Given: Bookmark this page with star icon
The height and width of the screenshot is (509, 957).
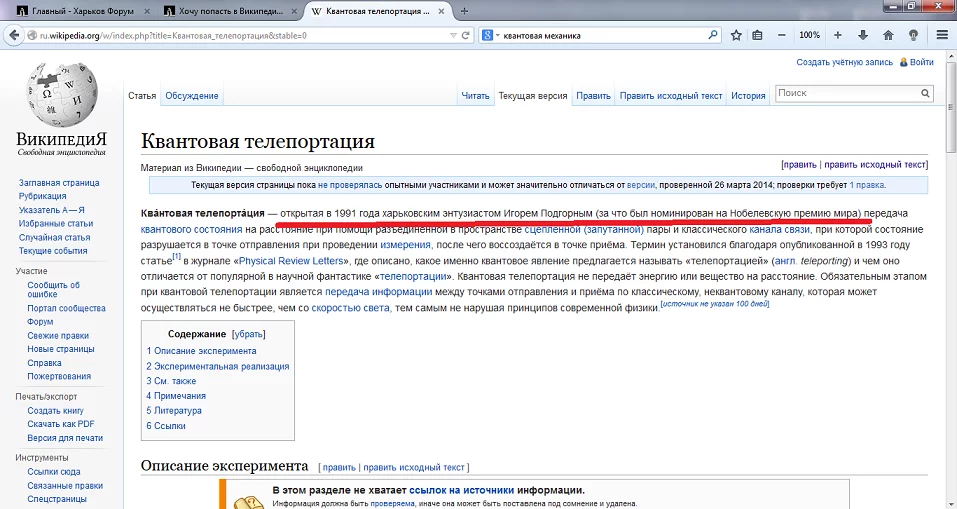Looking at the screenshot, I should pyautogui.click(x=736, y=35).
